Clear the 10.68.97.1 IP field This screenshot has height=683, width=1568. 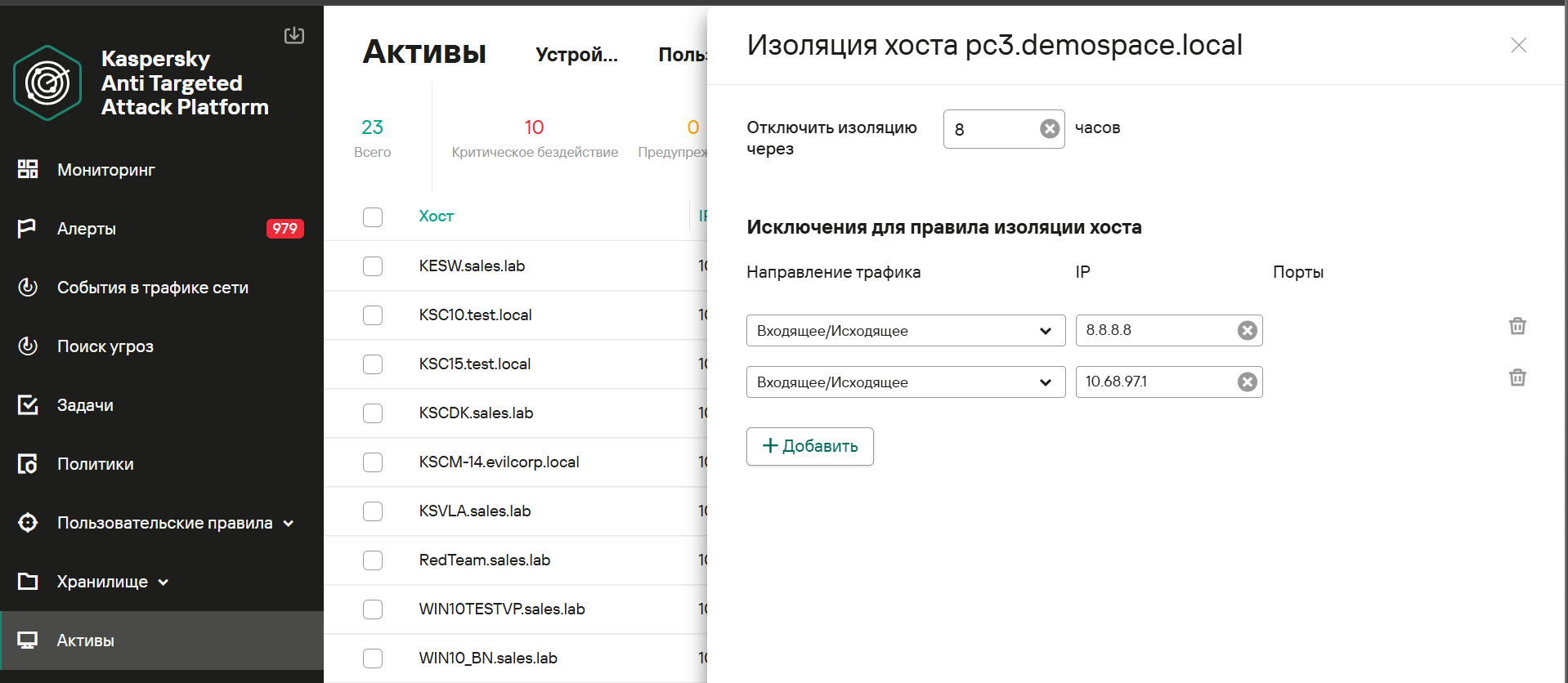[x=1247, y=382]
